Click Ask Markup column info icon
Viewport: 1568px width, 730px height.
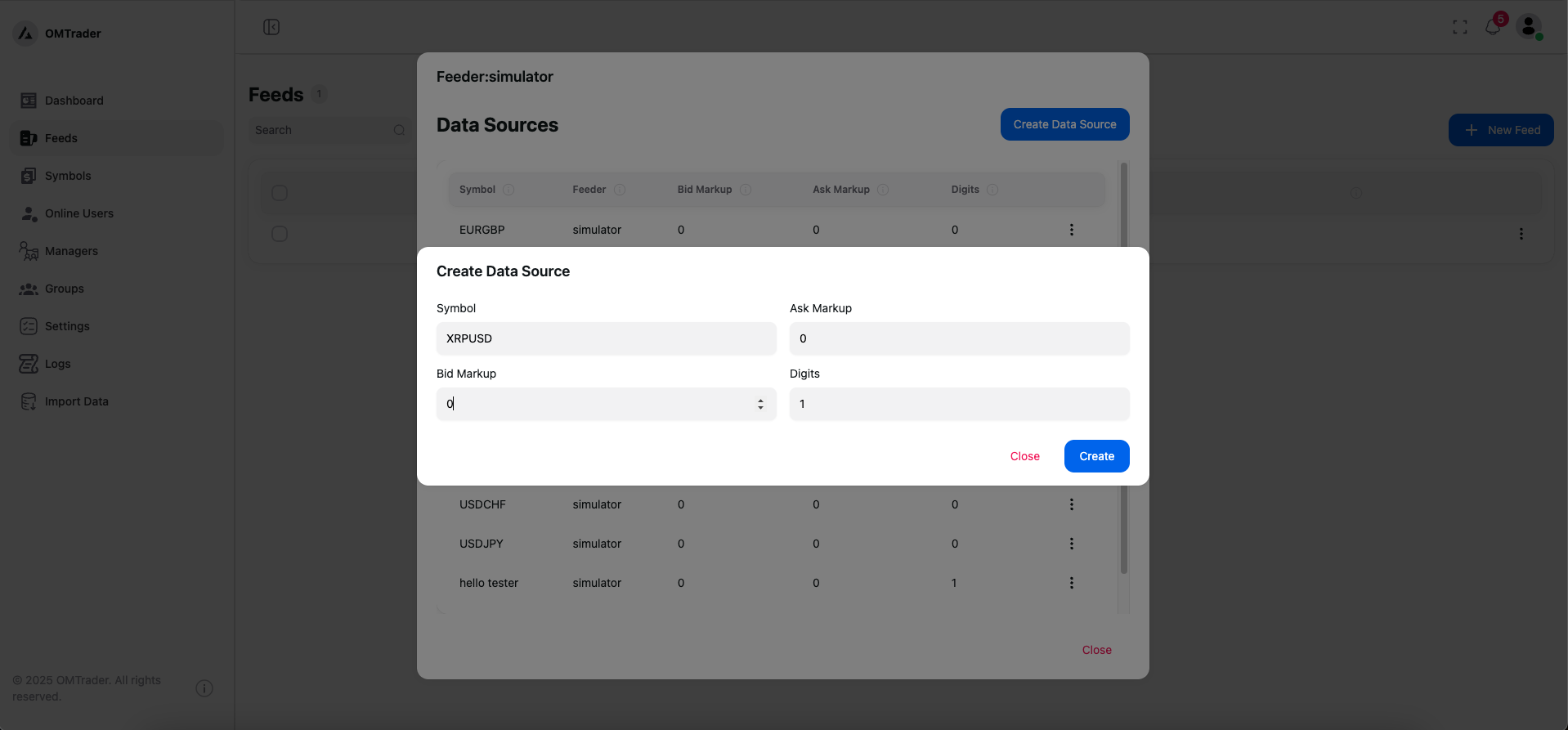pos(883,190)
